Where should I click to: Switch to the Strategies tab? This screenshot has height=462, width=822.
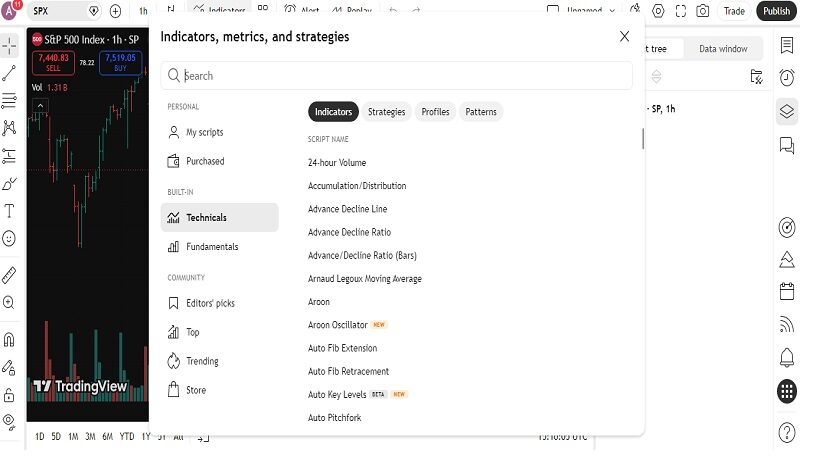[x=386, y=112]
